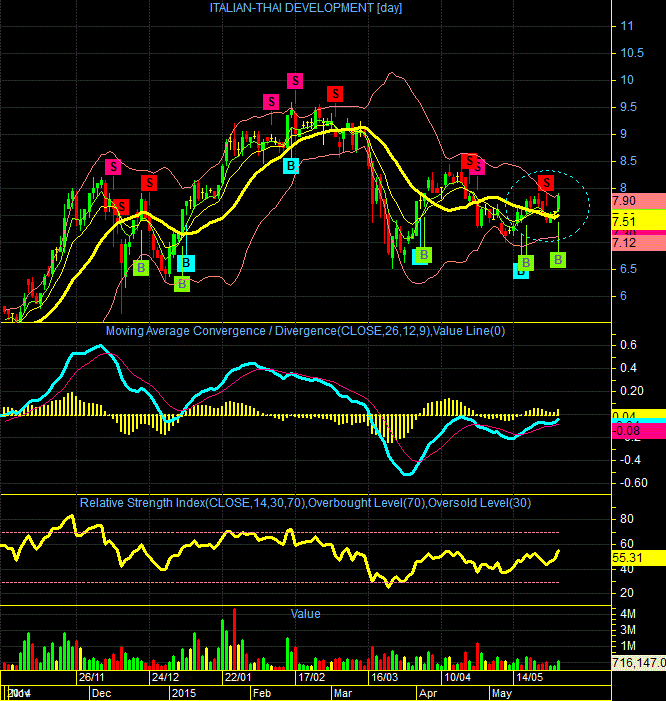This screenshot has width=666, height=701.
Task: Select the 4M volume axis label
Action: (x=628, y=614)
